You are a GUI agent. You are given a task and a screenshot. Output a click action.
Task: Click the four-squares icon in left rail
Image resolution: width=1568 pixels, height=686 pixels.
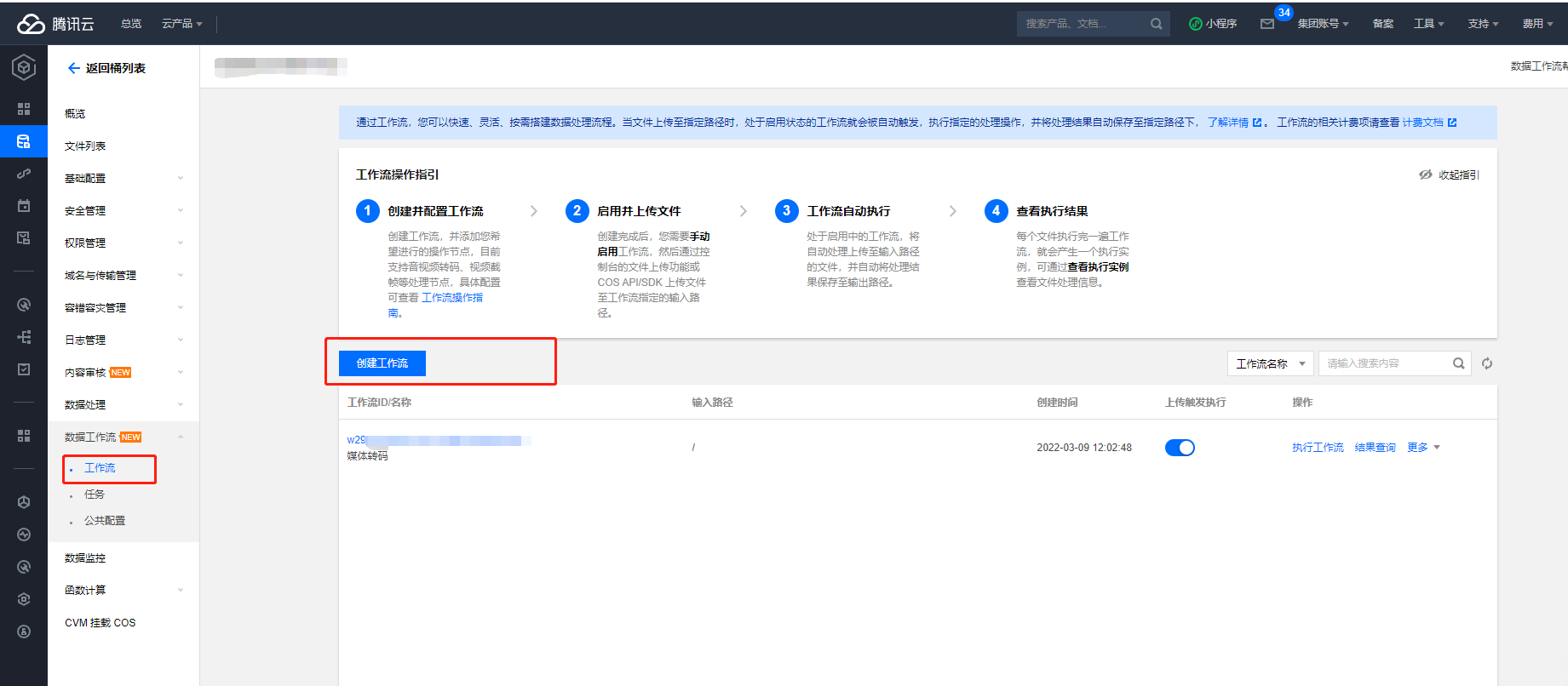coord(24,436)
